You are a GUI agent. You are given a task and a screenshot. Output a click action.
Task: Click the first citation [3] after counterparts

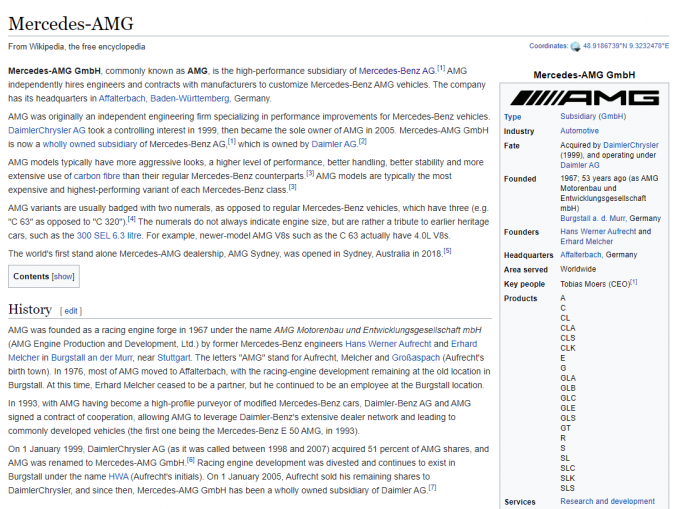point(310,173)
